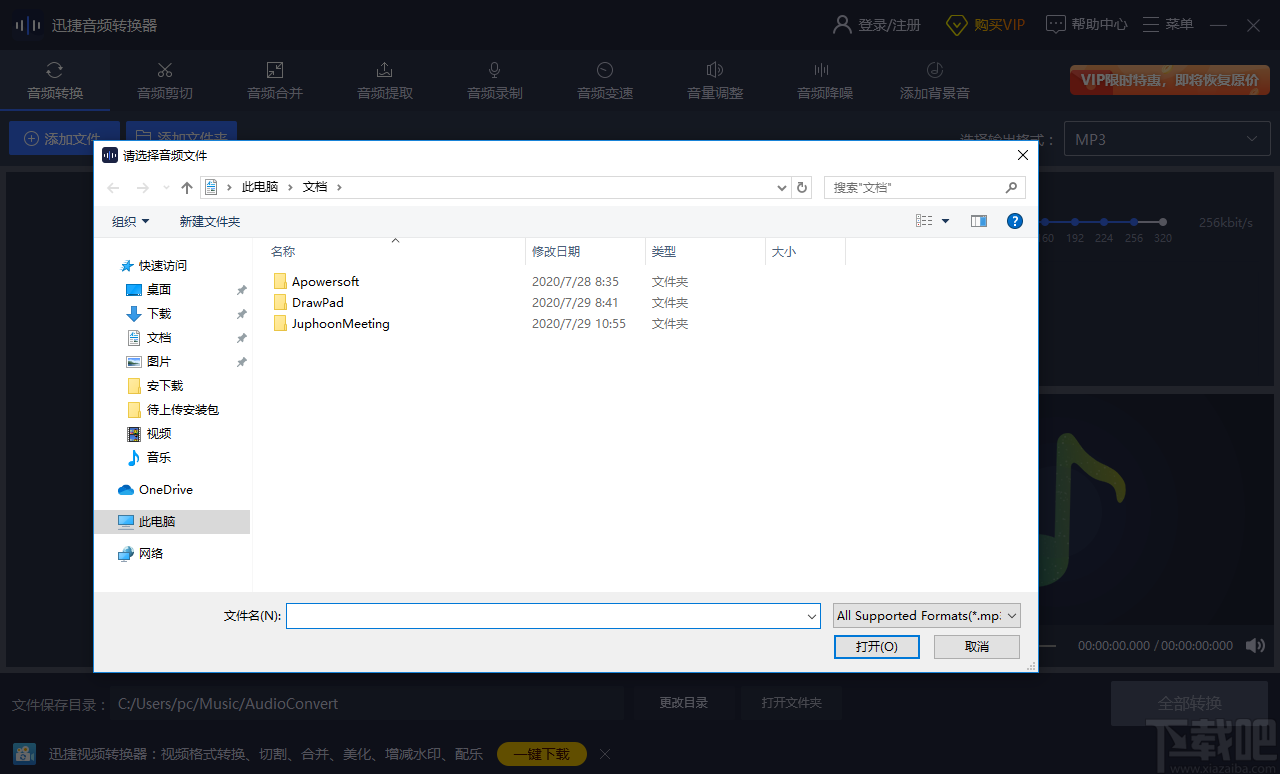Open All Supported Formats filter dropdown
Viewport: 1280px width, 774px height.
927,616
